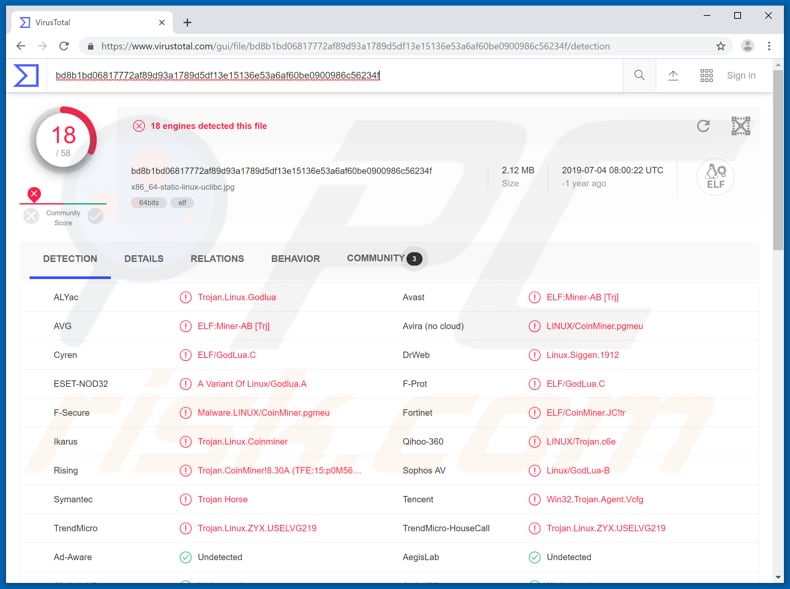Click the Symantec Trojan Horse alert icon
The height and width of the screenshot is (589, 790).
click(185, 499)
